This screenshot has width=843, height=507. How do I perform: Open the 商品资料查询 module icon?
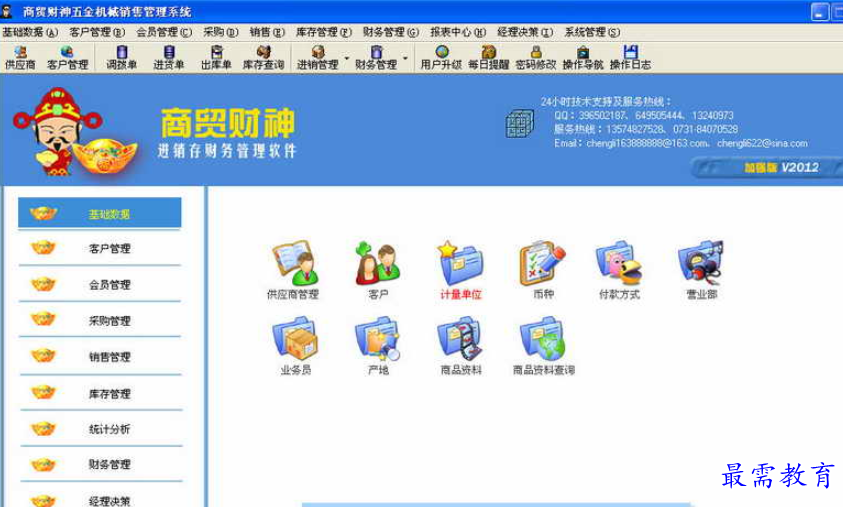pyautogui.click(x=543, y=346)
